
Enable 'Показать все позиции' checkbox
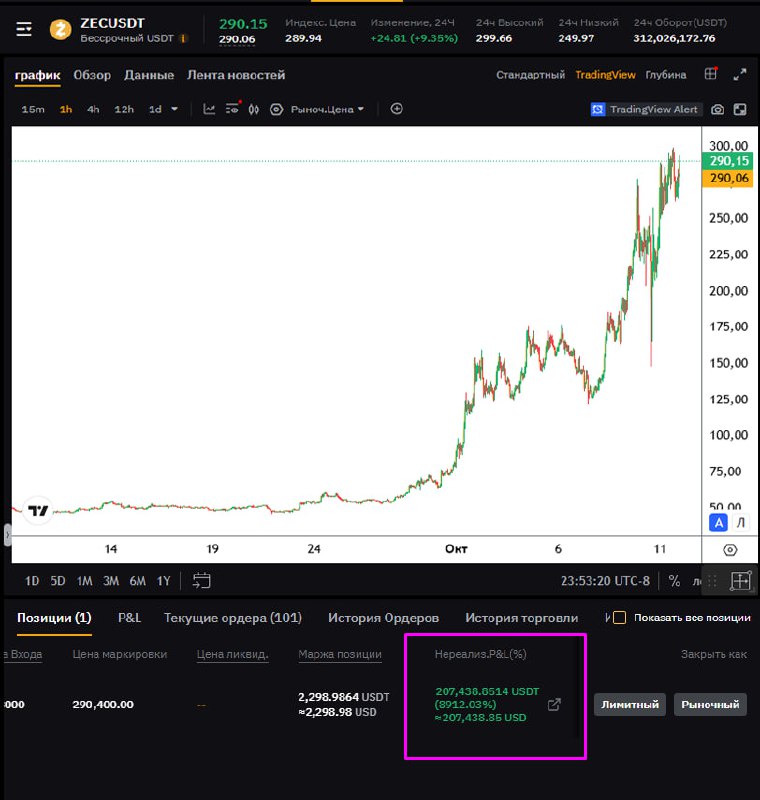coord(619,618)
